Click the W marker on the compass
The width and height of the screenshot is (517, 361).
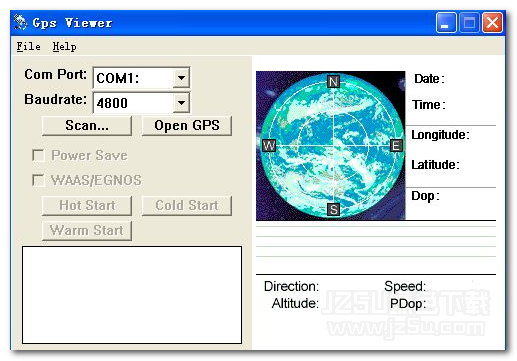coord(269,145)
